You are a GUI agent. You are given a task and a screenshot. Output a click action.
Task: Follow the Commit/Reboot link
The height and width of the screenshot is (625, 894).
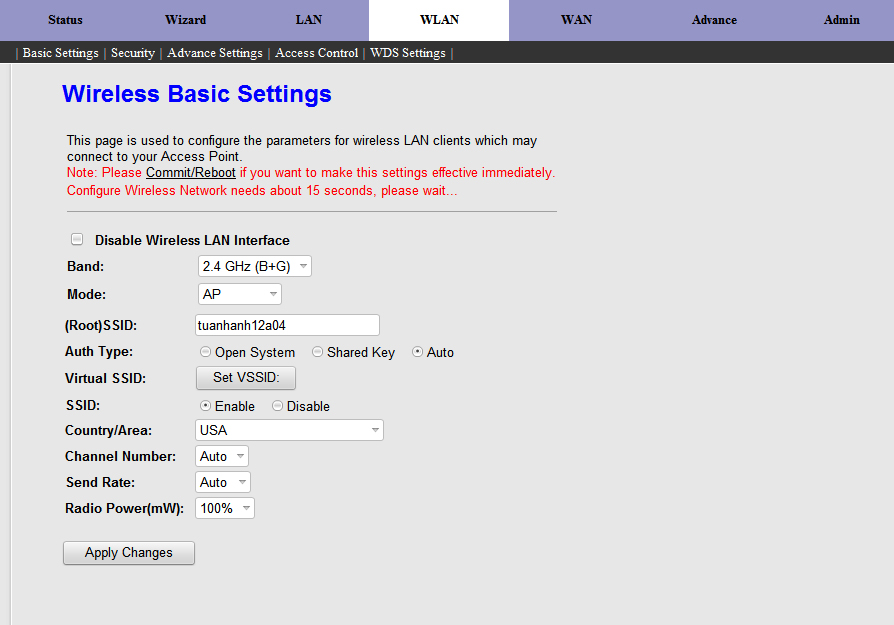pos(190,173)
